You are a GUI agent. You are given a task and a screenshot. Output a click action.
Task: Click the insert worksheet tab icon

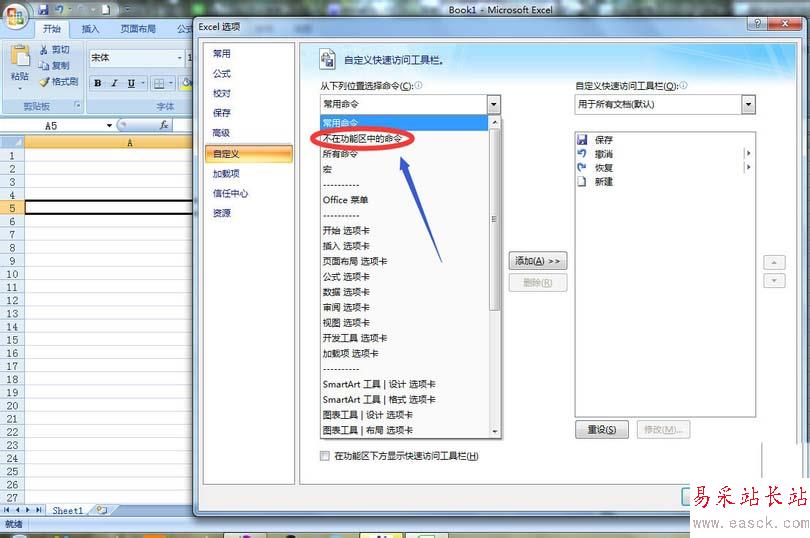point(101,510)
